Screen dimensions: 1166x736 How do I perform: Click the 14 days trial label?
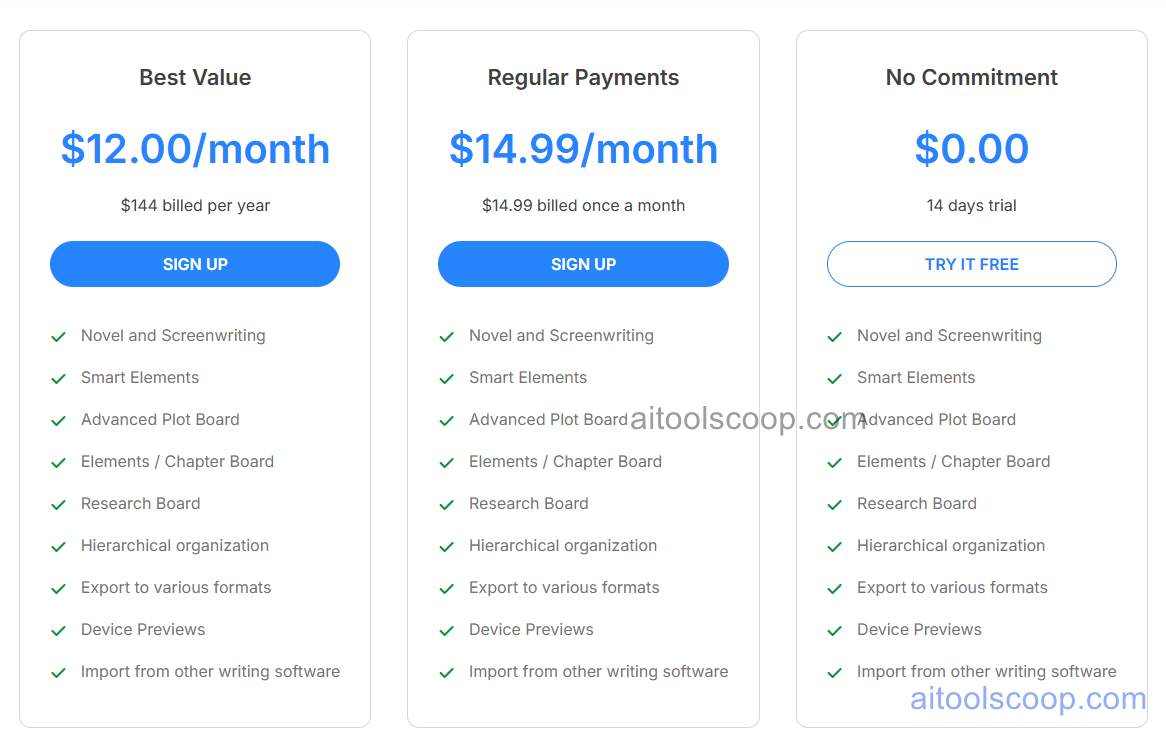pos(971,205)
